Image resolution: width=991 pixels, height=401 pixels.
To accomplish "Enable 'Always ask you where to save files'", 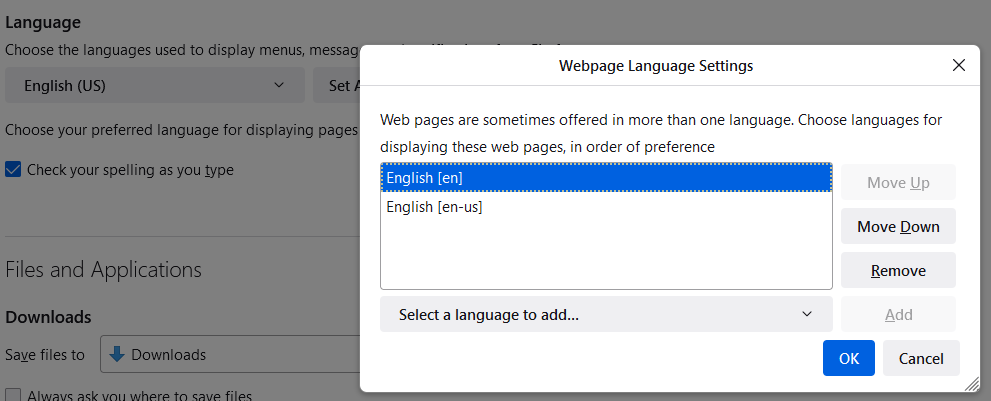I will [14, 395].
